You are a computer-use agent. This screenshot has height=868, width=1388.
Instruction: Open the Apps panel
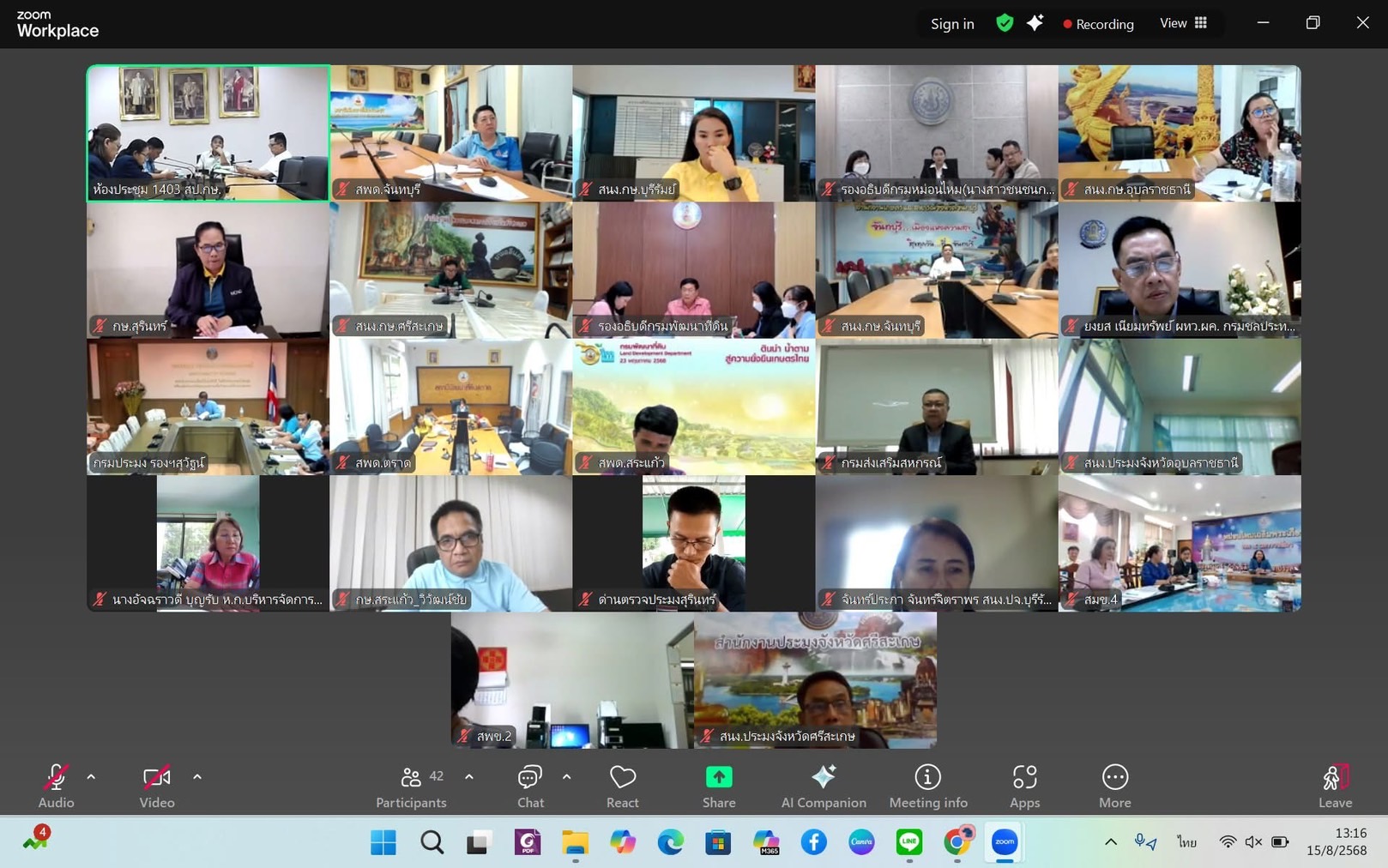[1024, 786]
